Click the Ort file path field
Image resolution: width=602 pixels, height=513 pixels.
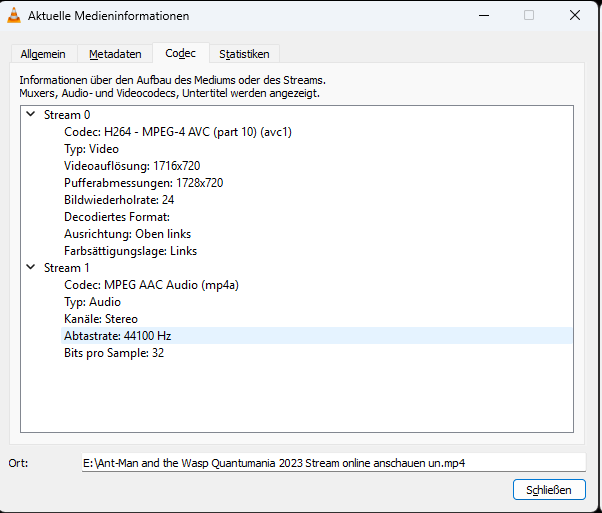pos(334,462)
